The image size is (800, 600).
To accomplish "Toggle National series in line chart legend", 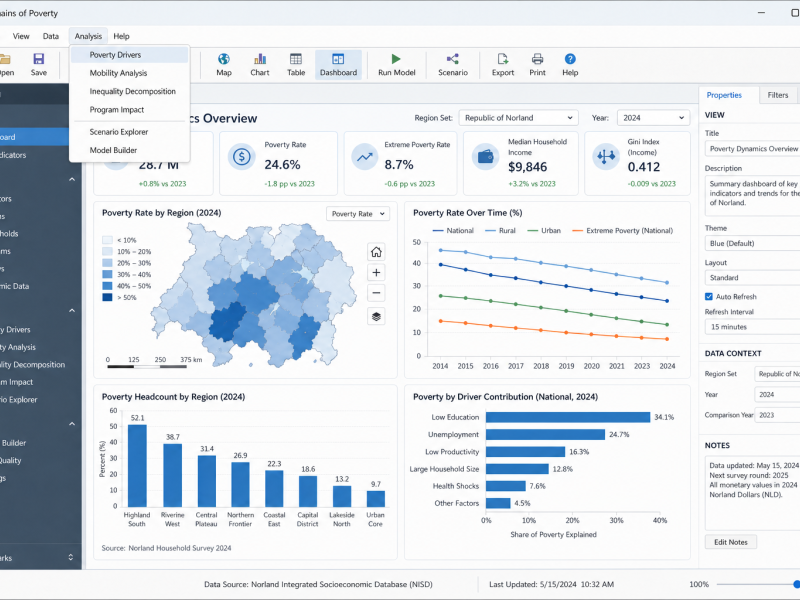I will coord(453,231).
